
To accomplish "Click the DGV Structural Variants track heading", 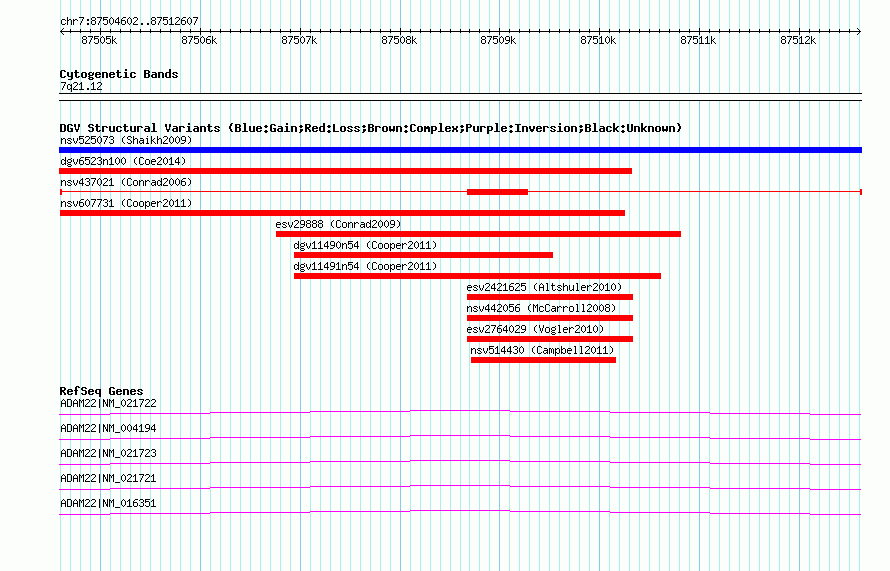I will coord(371,128).
